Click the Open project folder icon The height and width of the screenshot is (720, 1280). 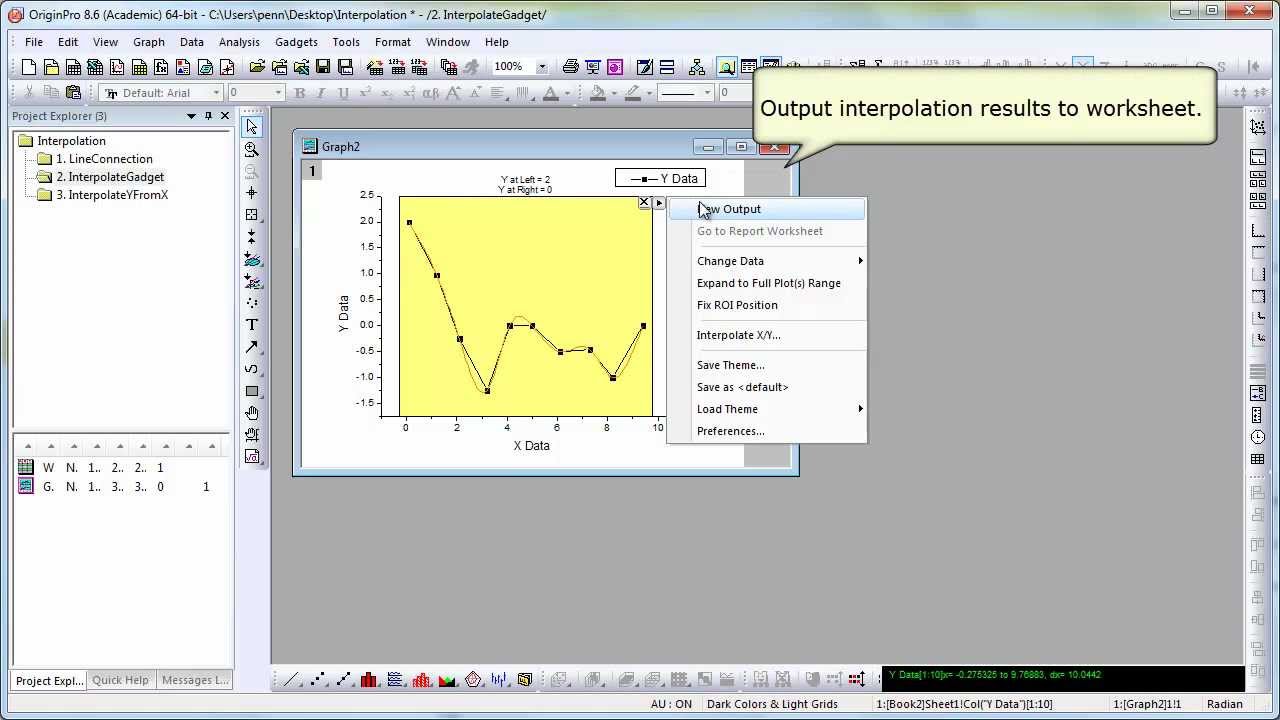pos(257,67)
